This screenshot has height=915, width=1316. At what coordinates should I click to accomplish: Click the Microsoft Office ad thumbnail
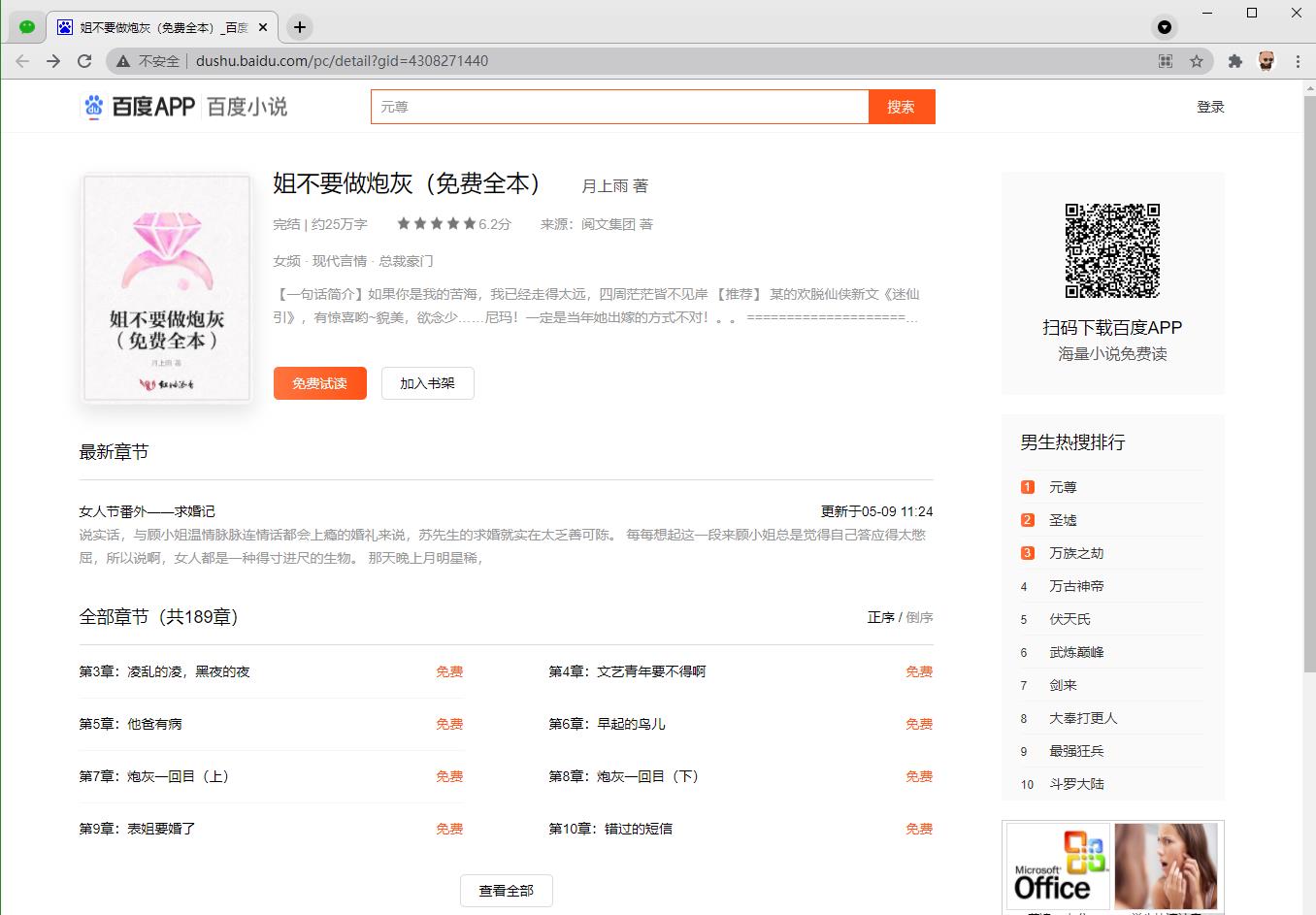click(1059, 866)
